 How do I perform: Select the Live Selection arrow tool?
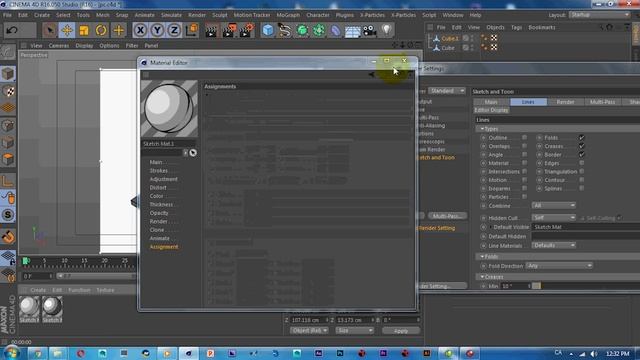pos(49,30)
